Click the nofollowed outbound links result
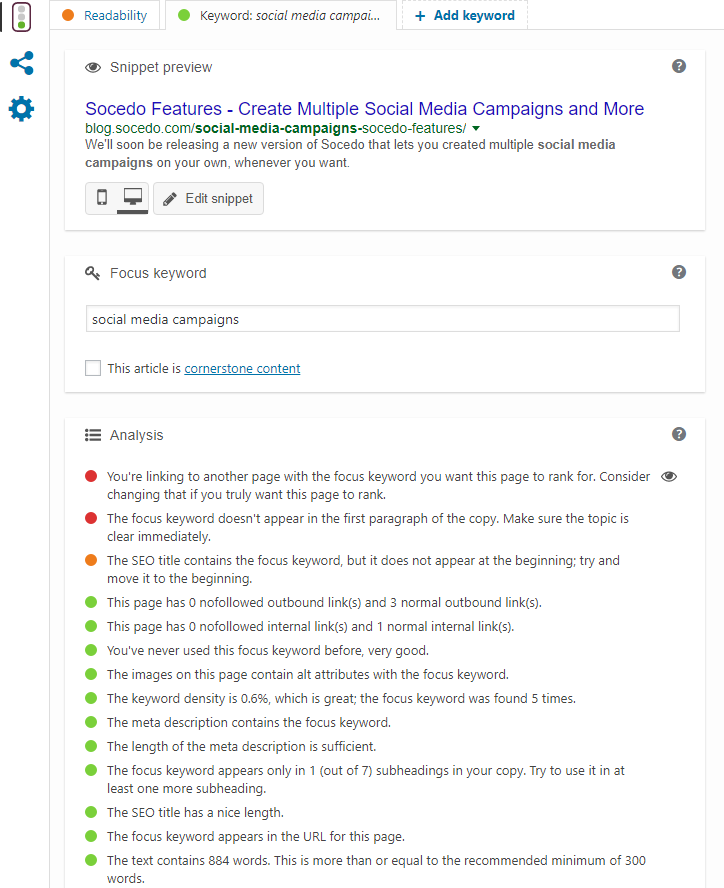 324,603
